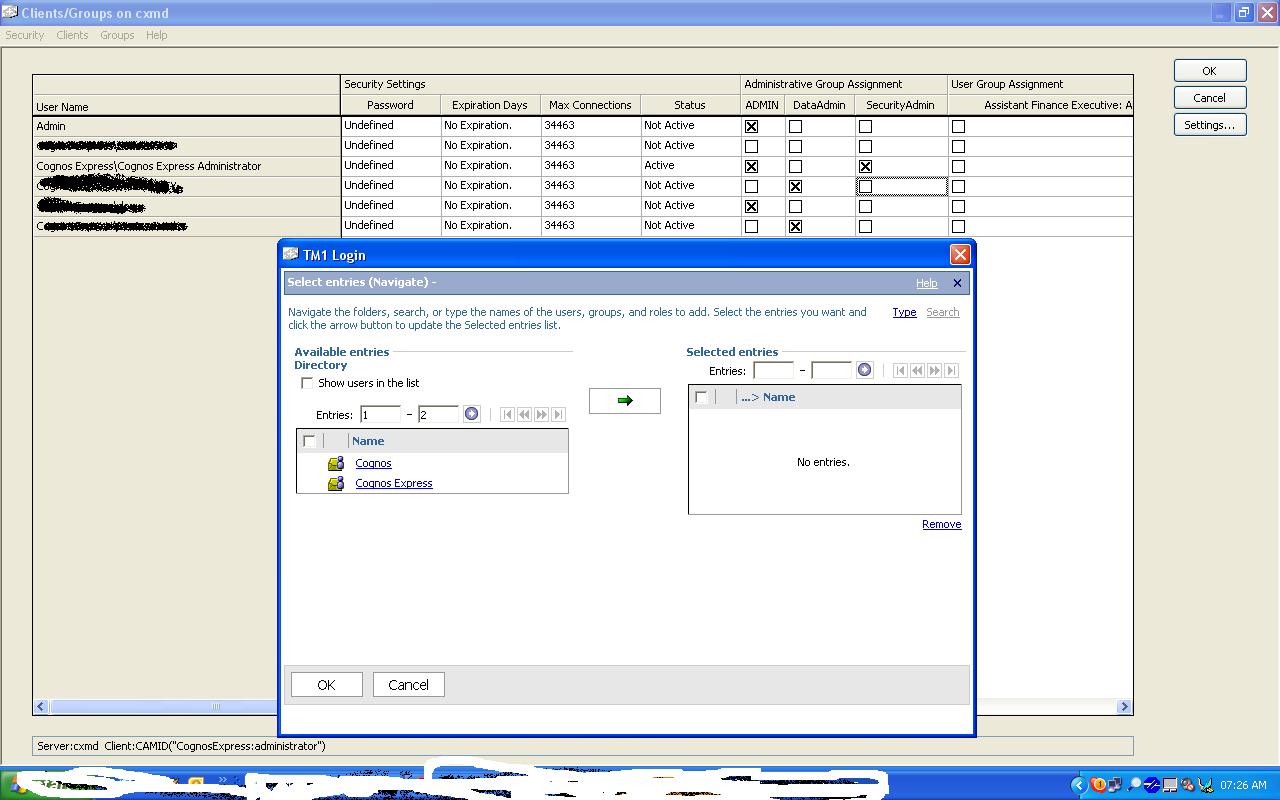This screenshot has height=800, width=1280.
Task: Tick the select-all checkbox in Selected entries header
Action: tap(701, 397)
